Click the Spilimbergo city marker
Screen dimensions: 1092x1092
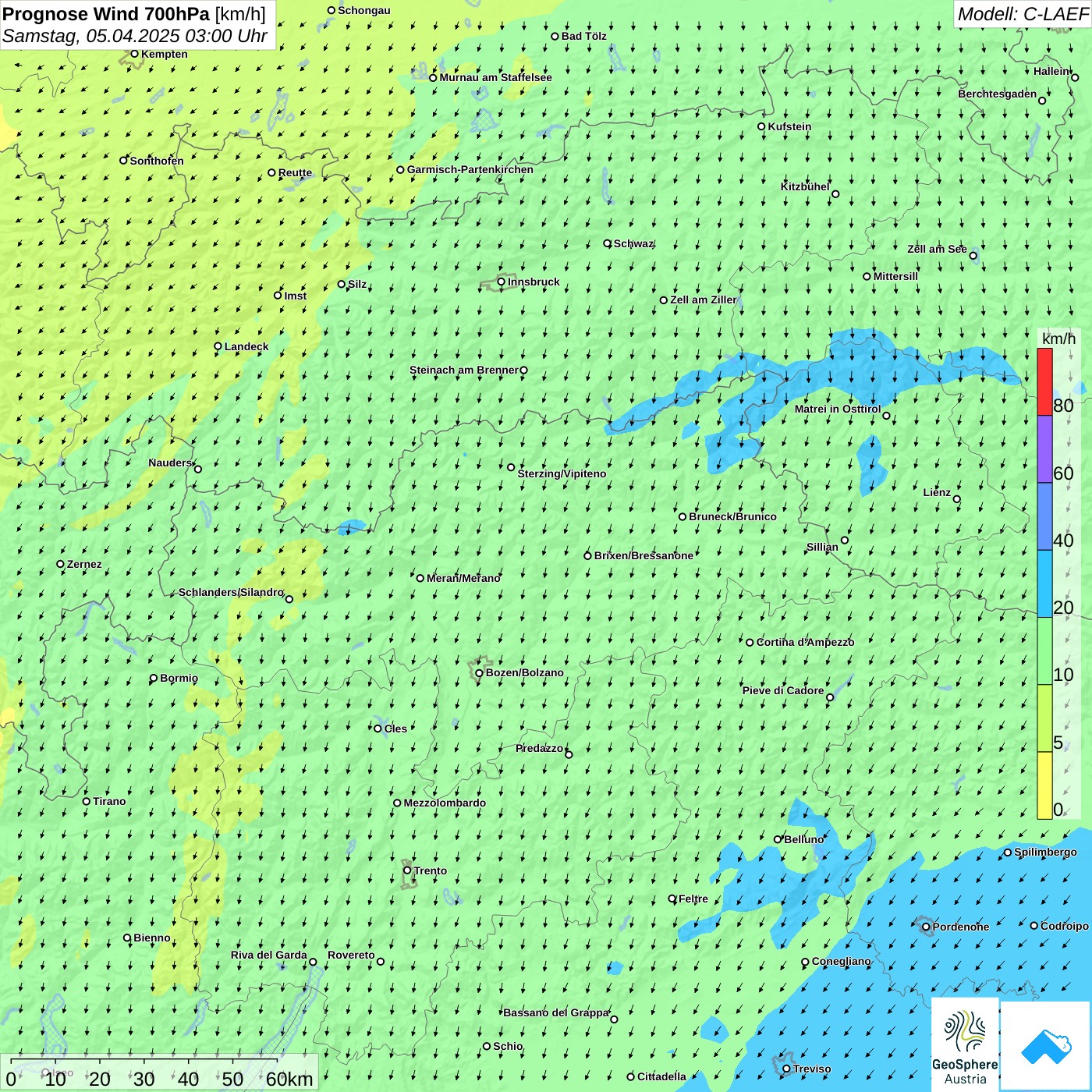[x=1008, y=853]
